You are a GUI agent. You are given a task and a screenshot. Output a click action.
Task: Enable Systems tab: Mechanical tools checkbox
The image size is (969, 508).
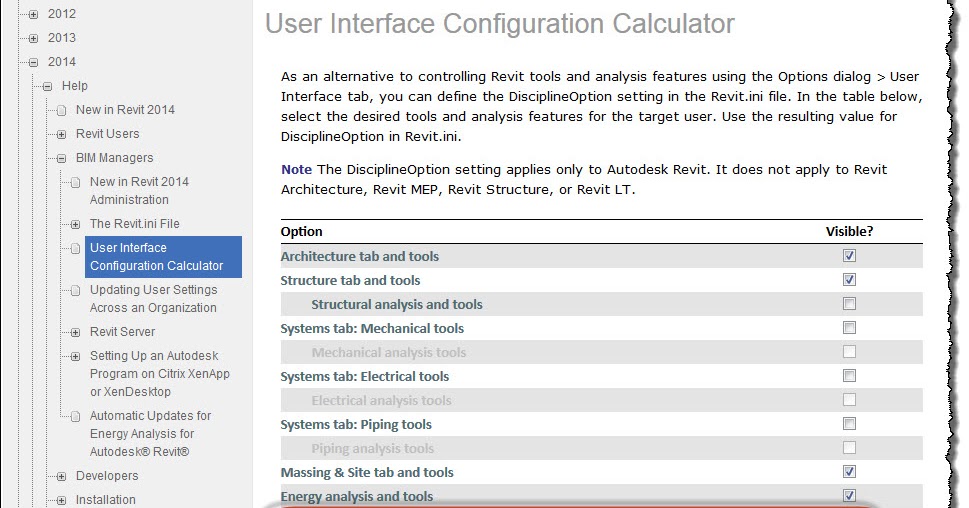849,328
